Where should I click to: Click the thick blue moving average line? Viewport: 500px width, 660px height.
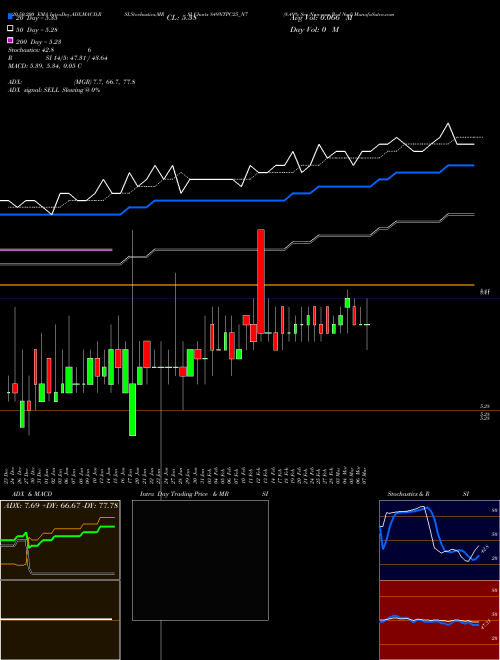pos(236,201)
